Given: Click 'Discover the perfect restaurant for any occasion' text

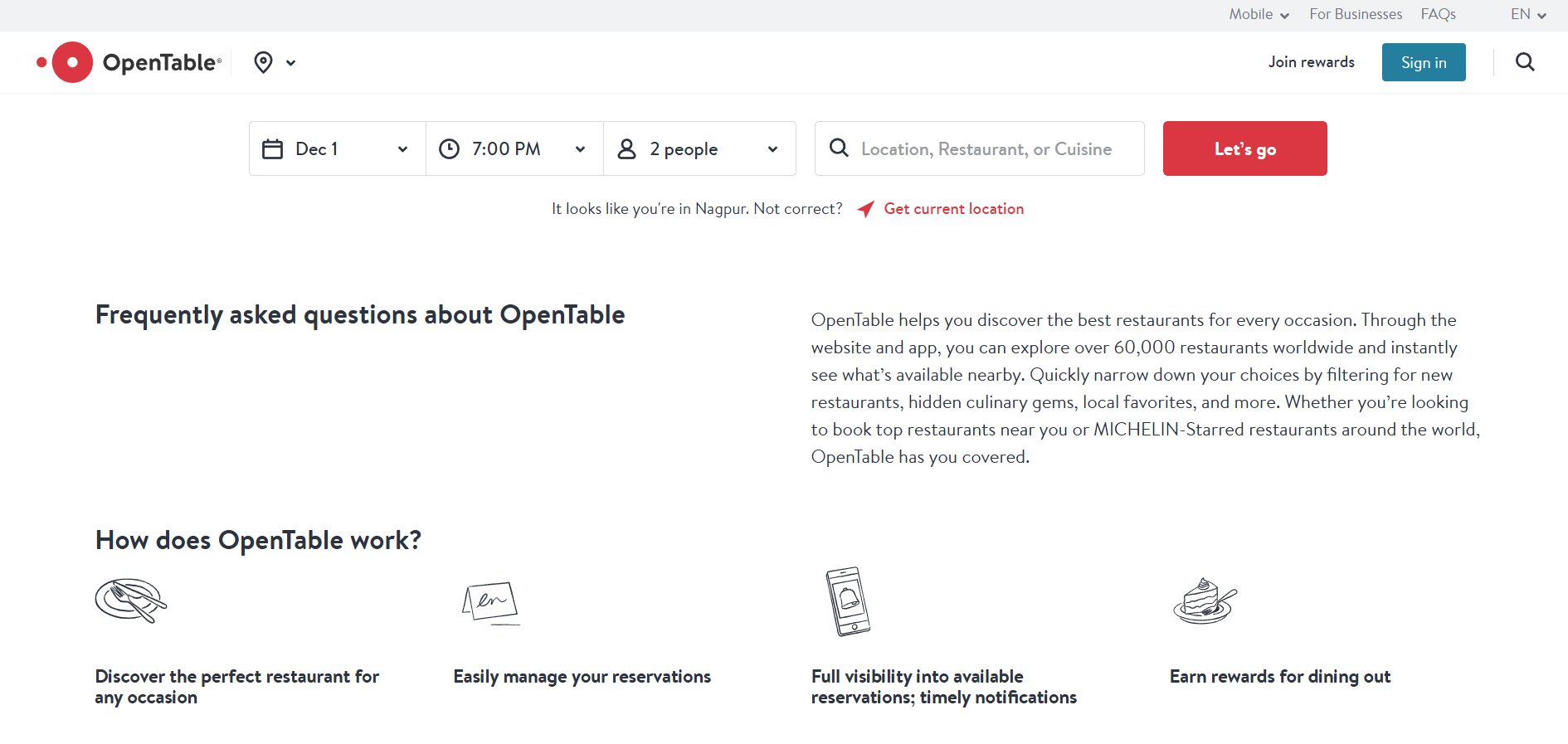Looking at the screenshot, I should pos(236,687).
